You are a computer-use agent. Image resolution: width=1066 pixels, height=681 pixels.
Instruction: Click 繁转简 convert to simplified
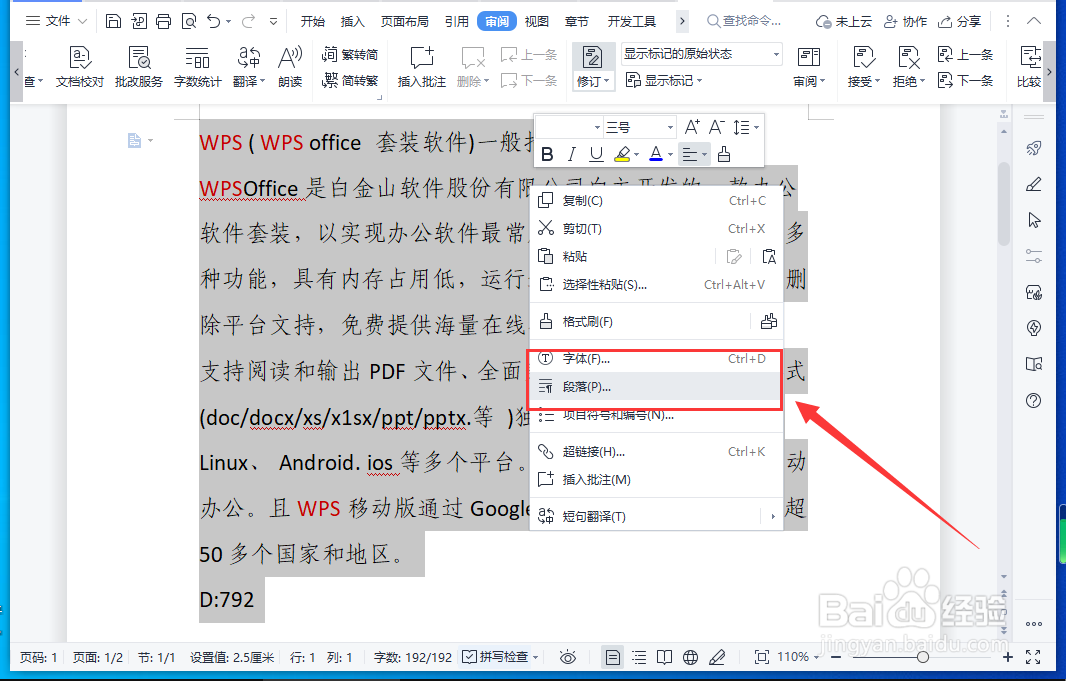pyautogui.click(x=350, y=54)
